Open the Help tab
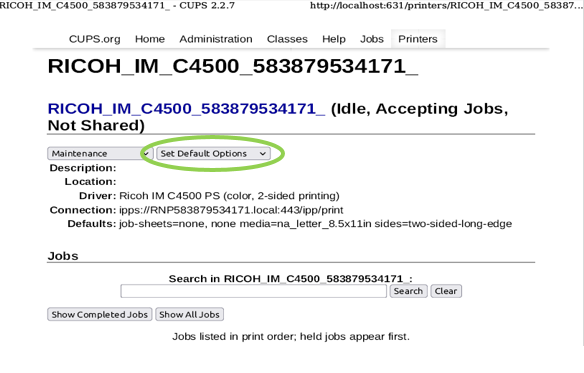Screen dimensions: 584x373 [x=334, y=39]
